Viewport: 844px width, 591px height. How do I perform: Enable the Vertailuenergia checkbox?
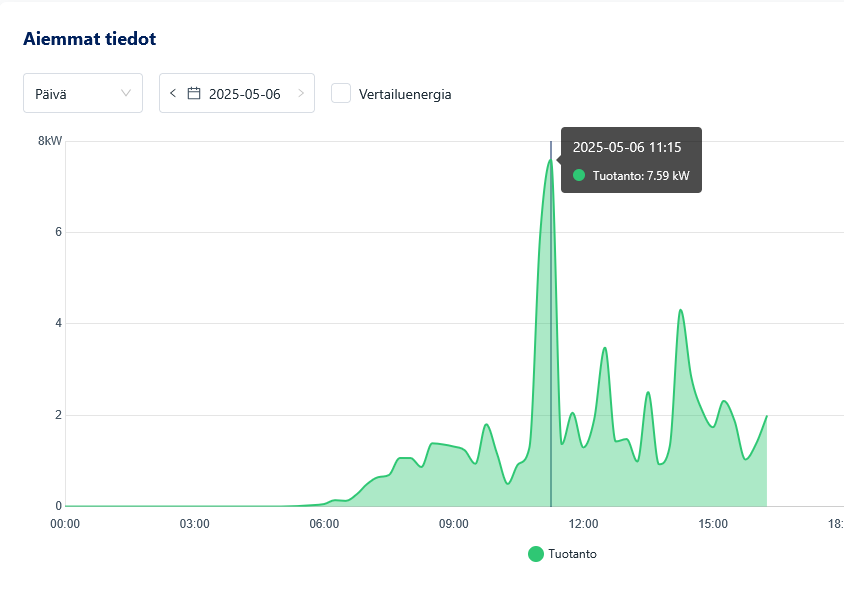pos(341,93)
